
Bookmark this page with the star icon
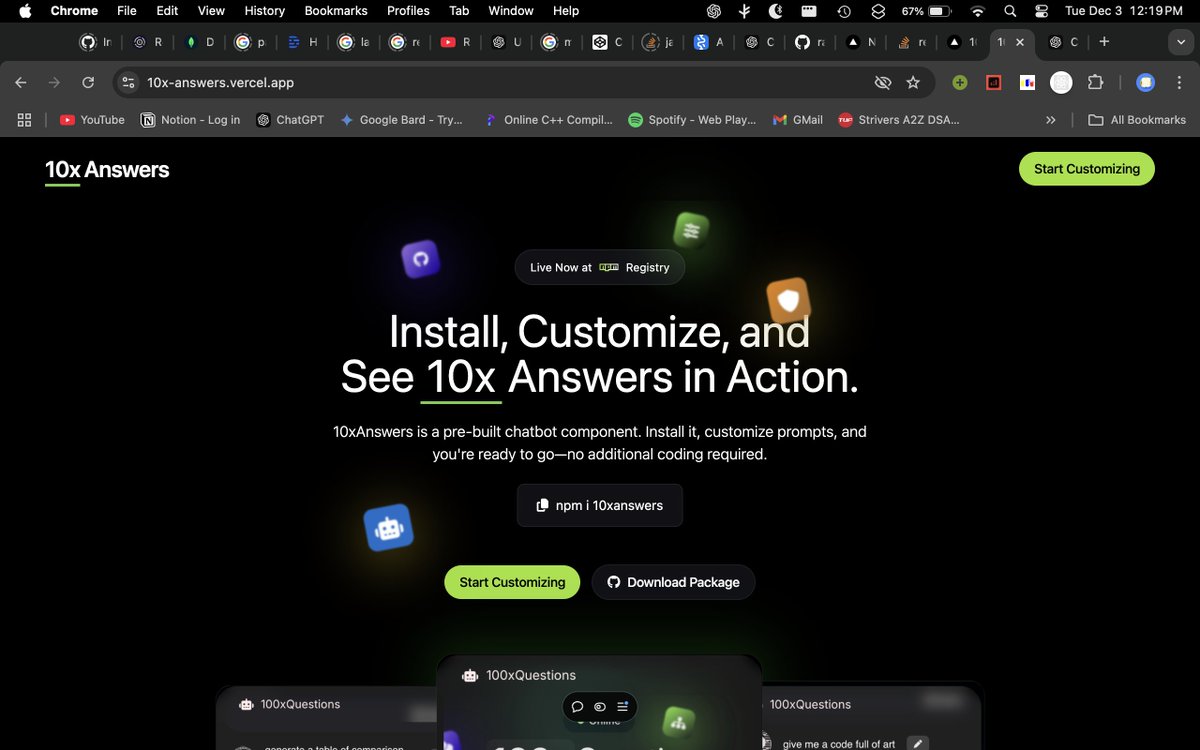click(913, 83)
